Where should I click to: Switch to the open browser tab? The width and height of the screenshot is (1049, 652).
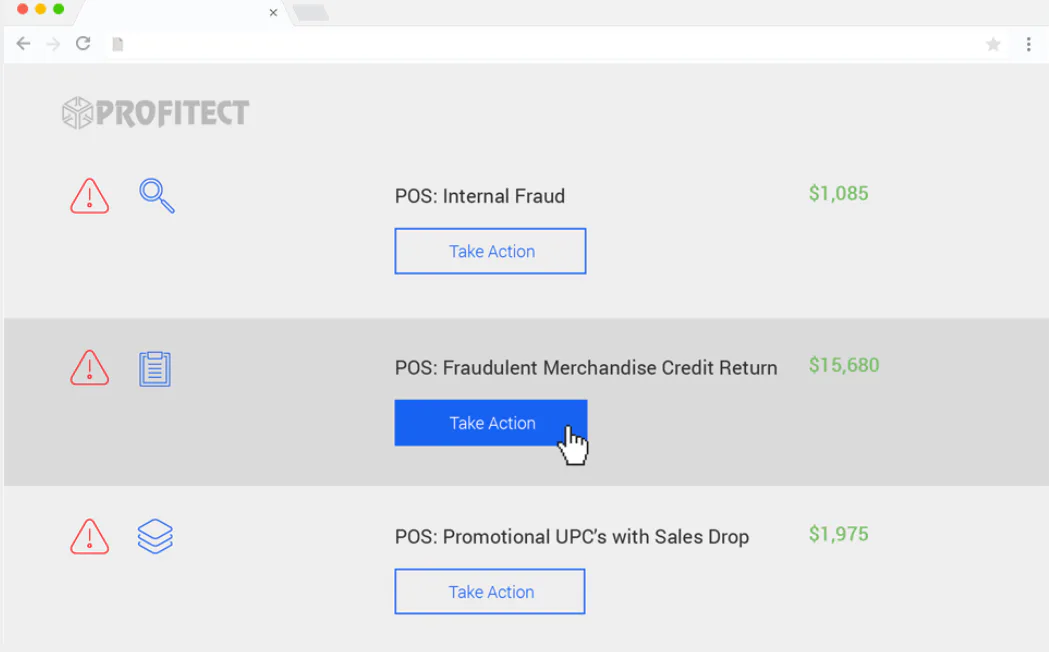coord(180,13)
